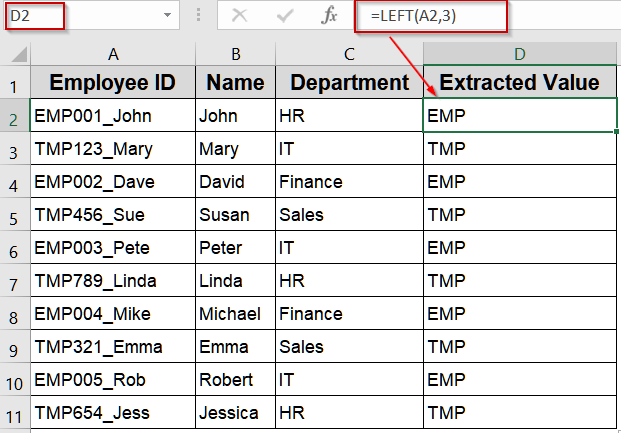
Task: Select row 6 header
Action: tap(15, 247)
